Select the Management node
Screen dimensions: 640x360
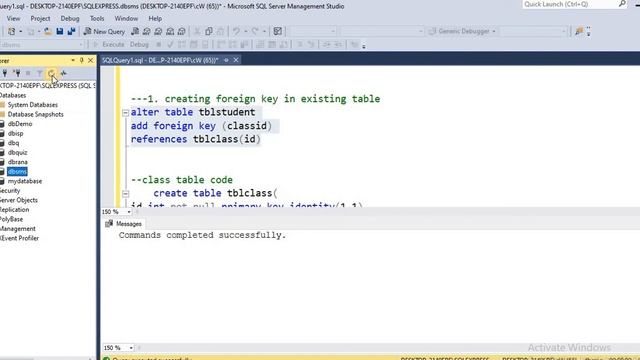point(18,229)
